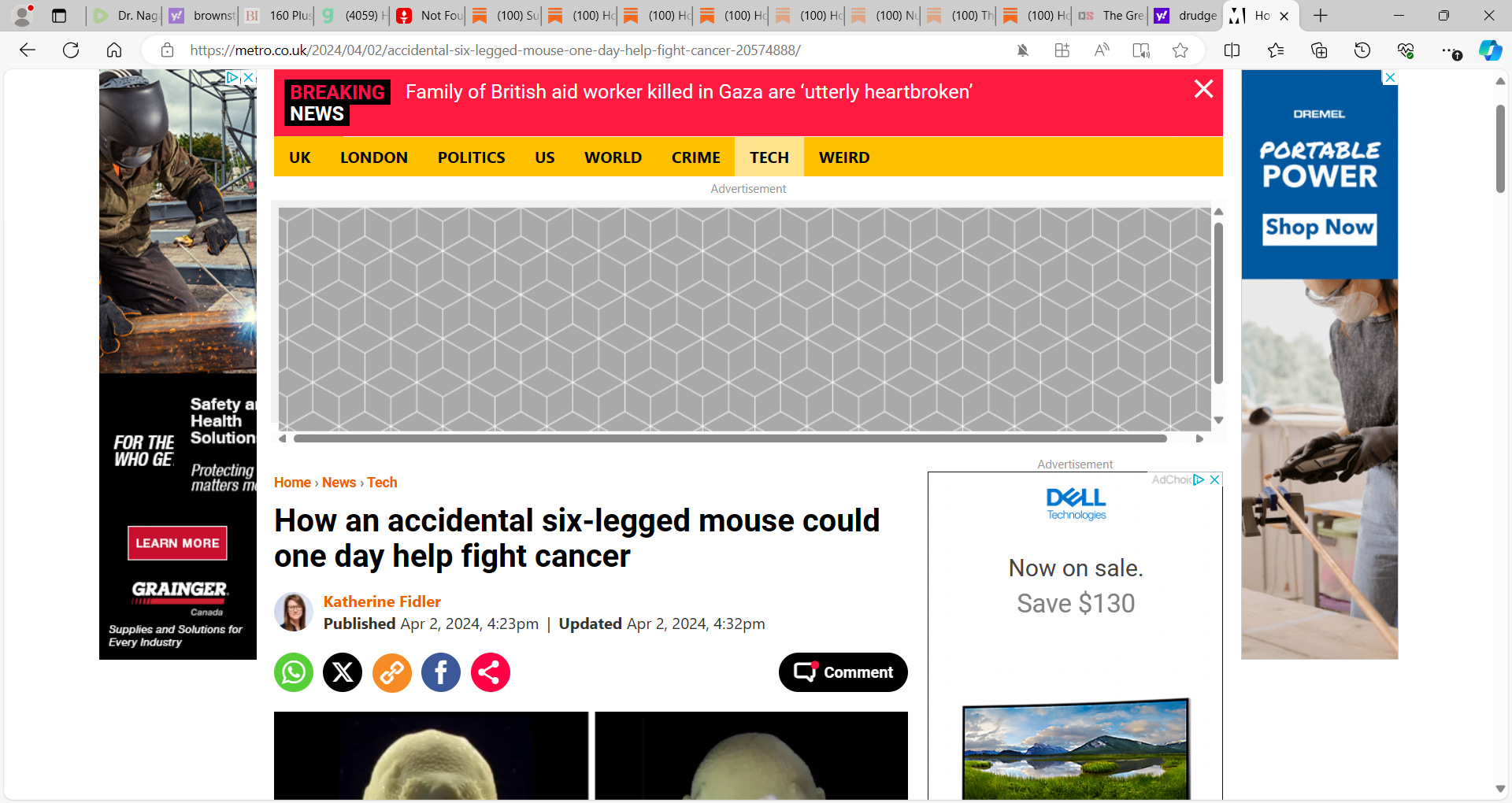Open Copilot sidebar

[x=1490, y=50]
